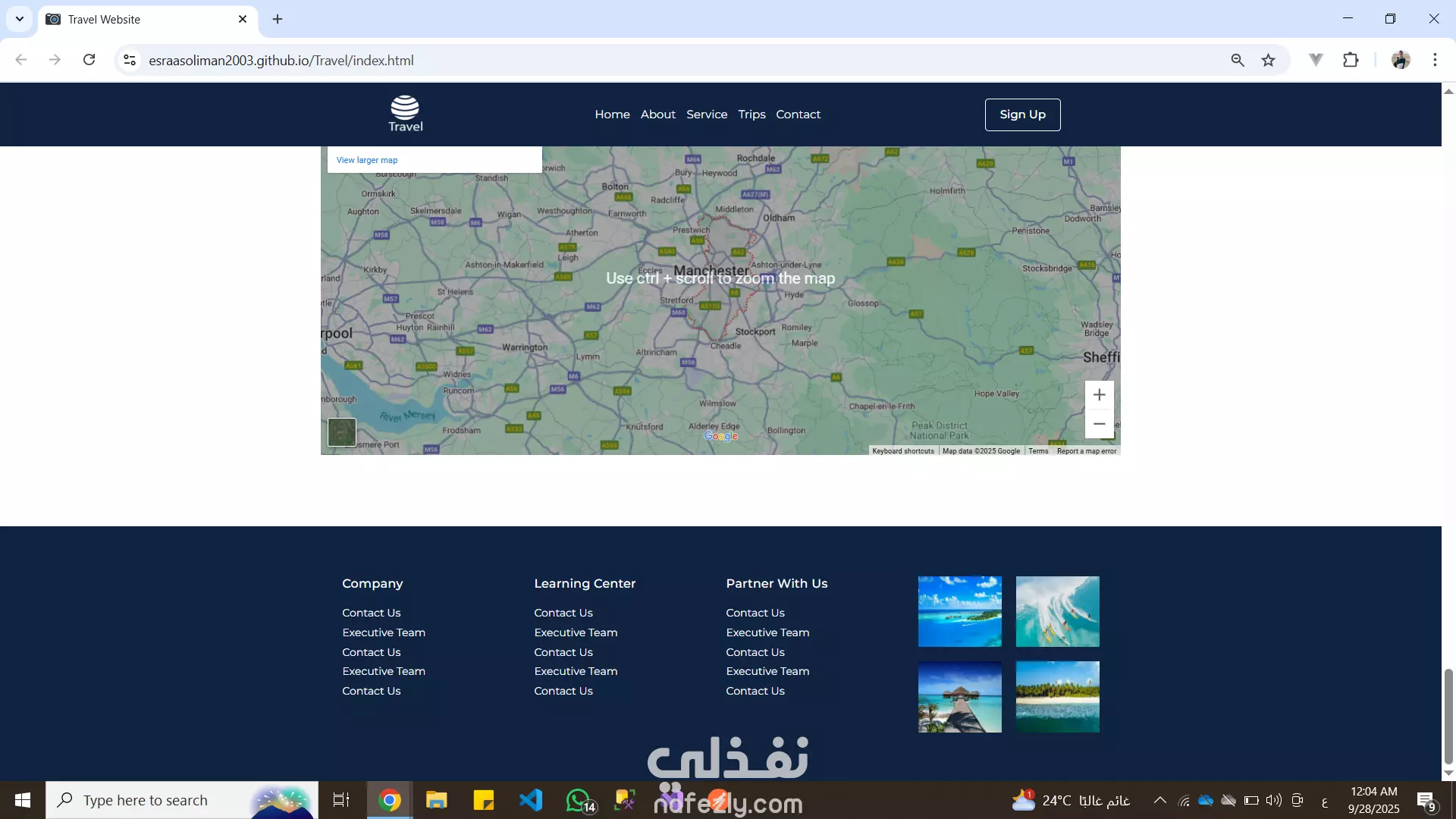Open the WhatsApp taskbar icon
The width and height of the screenshot is (1456, 819).
[x=578, y=800]
